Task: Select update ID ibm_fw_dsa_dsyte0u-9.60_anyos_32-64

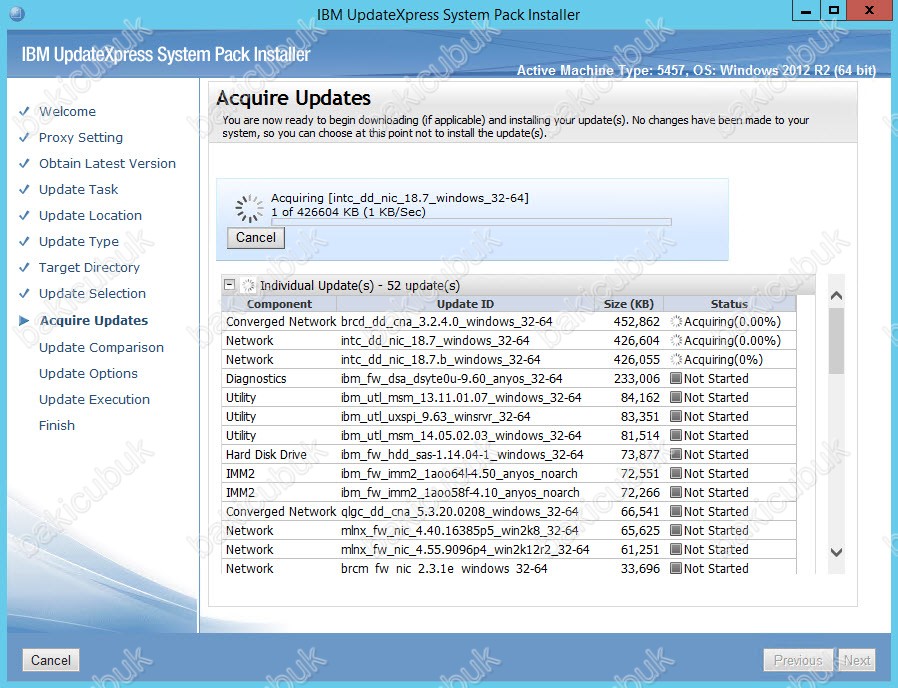Action: click(x=451, y=378)
